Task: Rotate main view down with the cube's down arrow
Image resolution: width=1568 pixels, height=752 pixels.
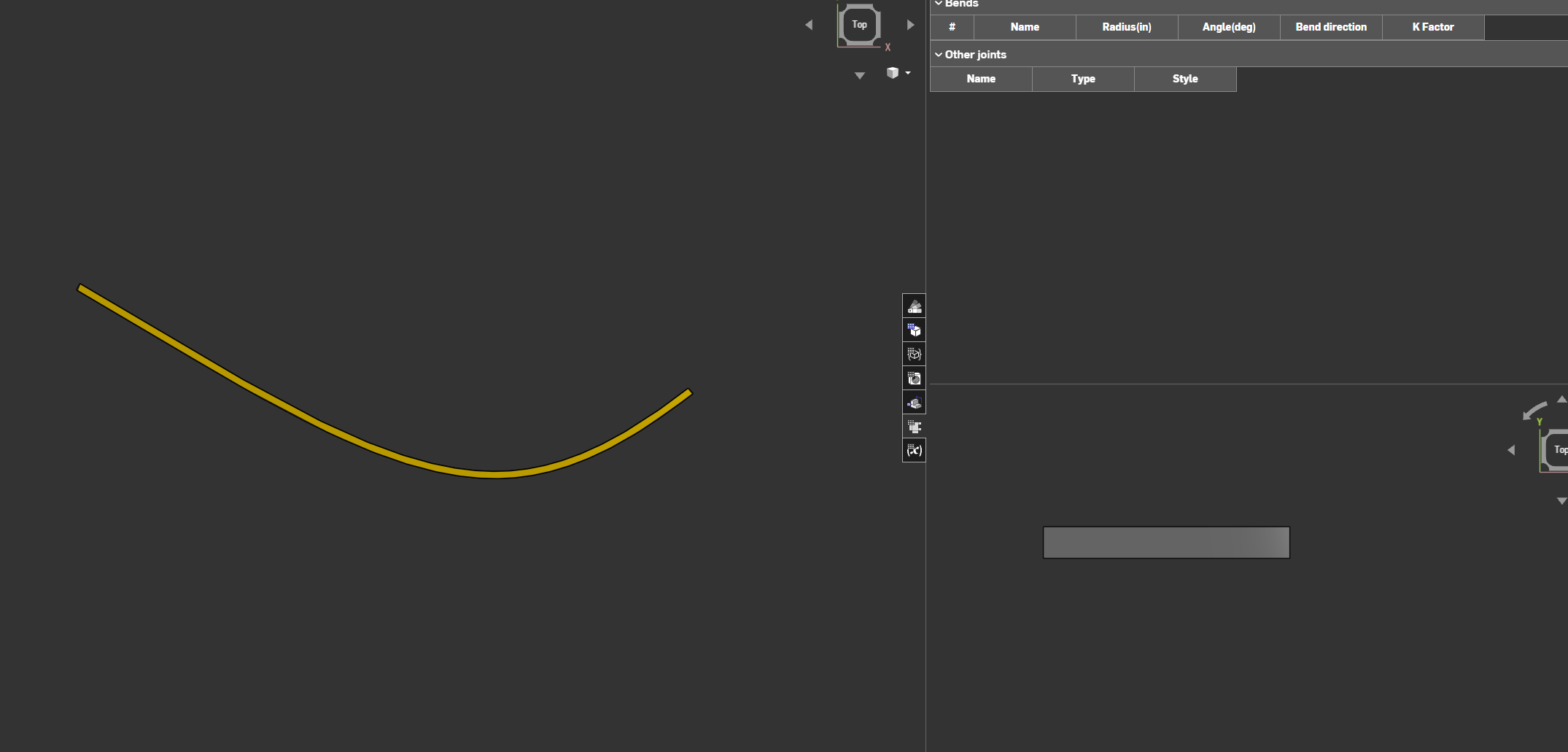Action: pyautogui.click(x=860, y=76)
